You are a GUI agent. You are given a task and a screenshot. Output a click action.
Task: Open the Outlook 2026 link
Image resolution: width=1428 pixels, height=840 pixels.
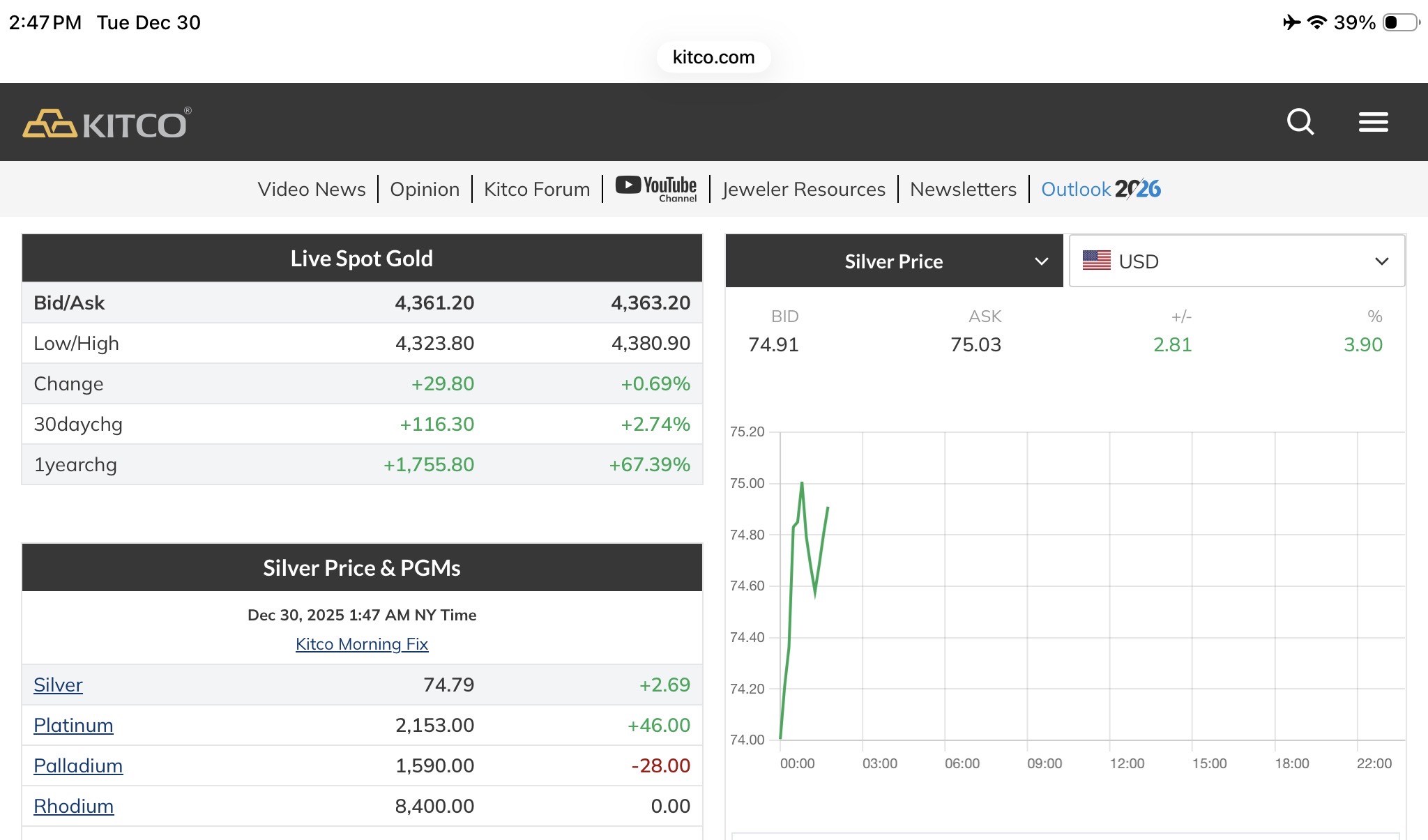(1100, 189)
